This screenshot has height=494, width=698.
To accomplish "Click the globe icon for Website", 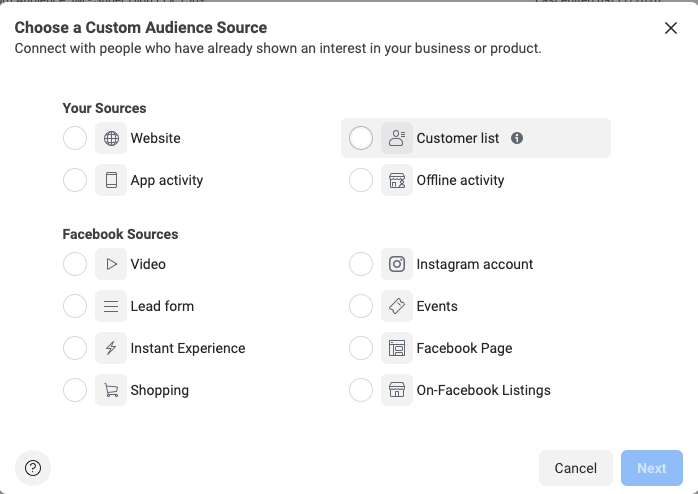I will pos(111,138).
